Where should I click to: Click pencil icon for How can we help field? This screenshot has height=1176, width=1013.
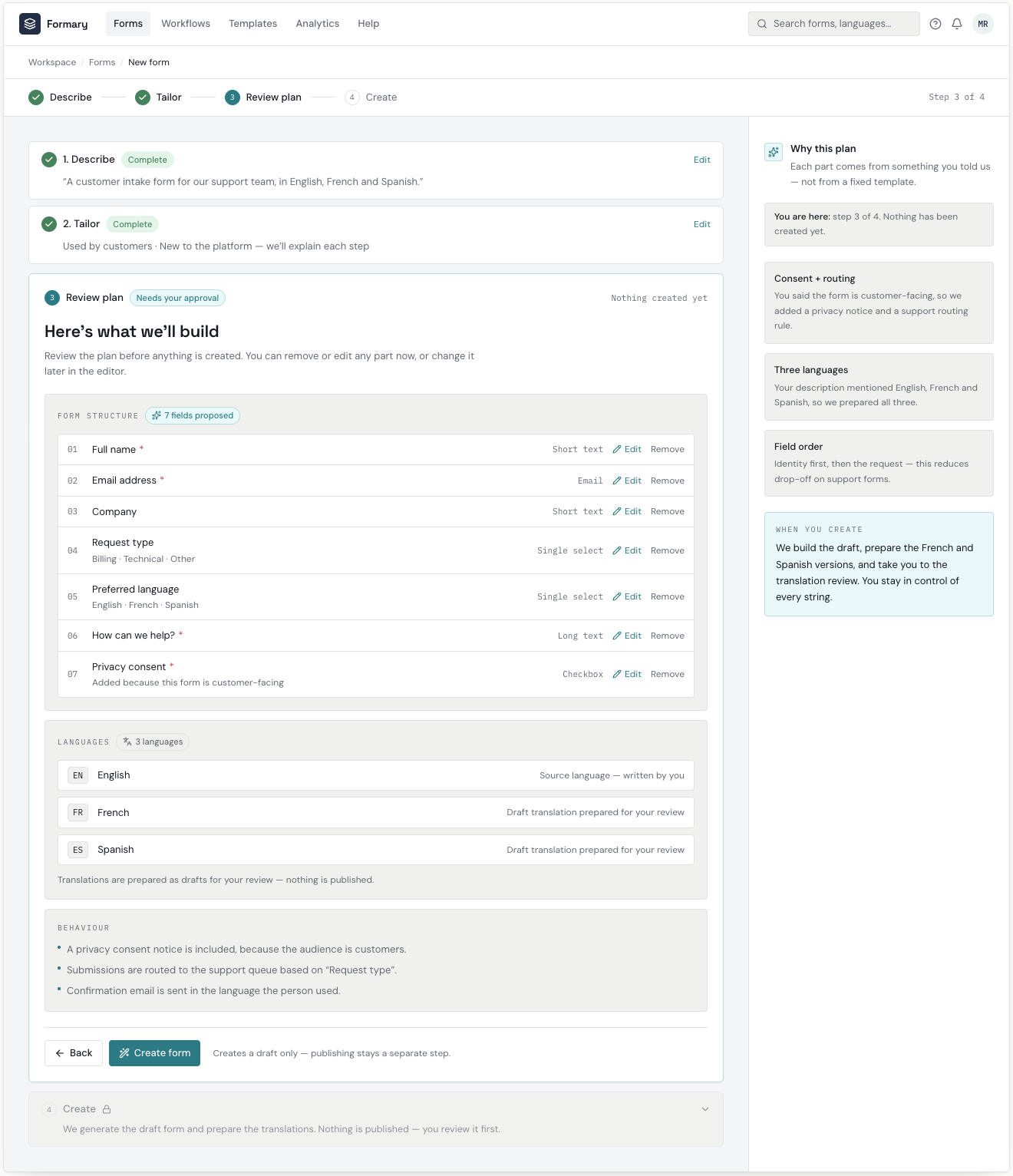[x=617, y=636]
